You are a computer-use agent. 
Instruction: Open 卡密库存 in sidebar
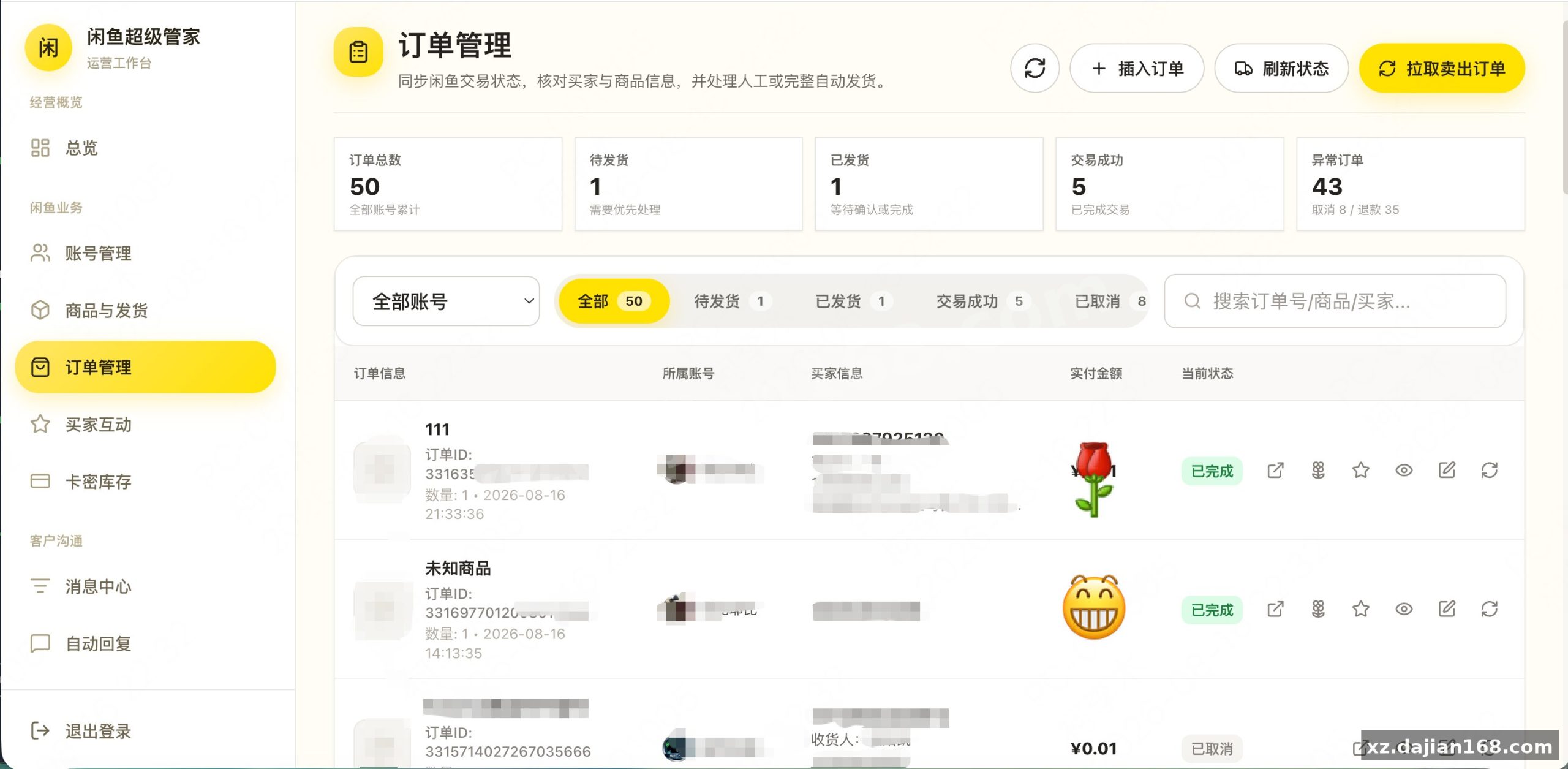(145, 481)
